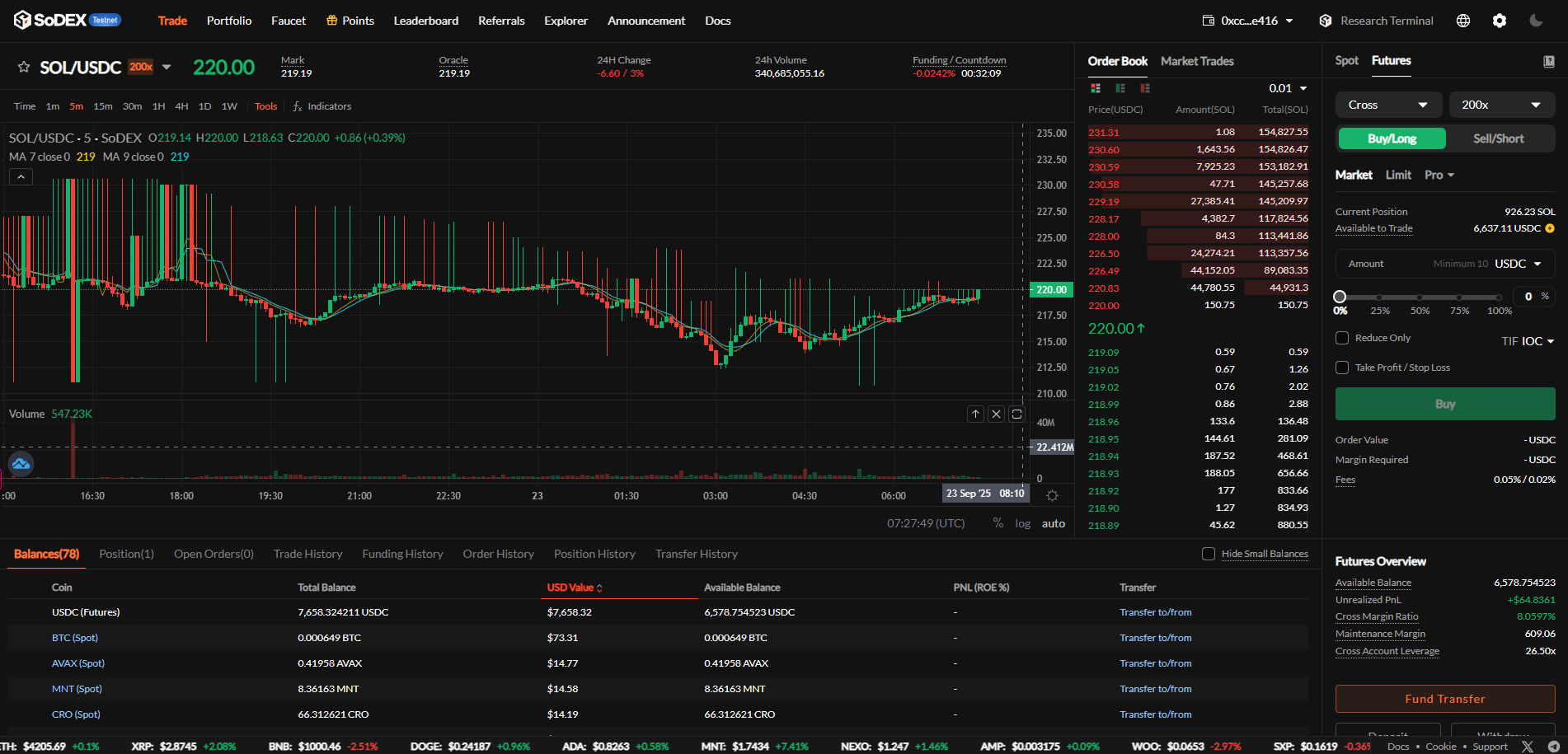1568x754 pixels.
Task: Switch to the Market Trades tab
Action: 1197,61
